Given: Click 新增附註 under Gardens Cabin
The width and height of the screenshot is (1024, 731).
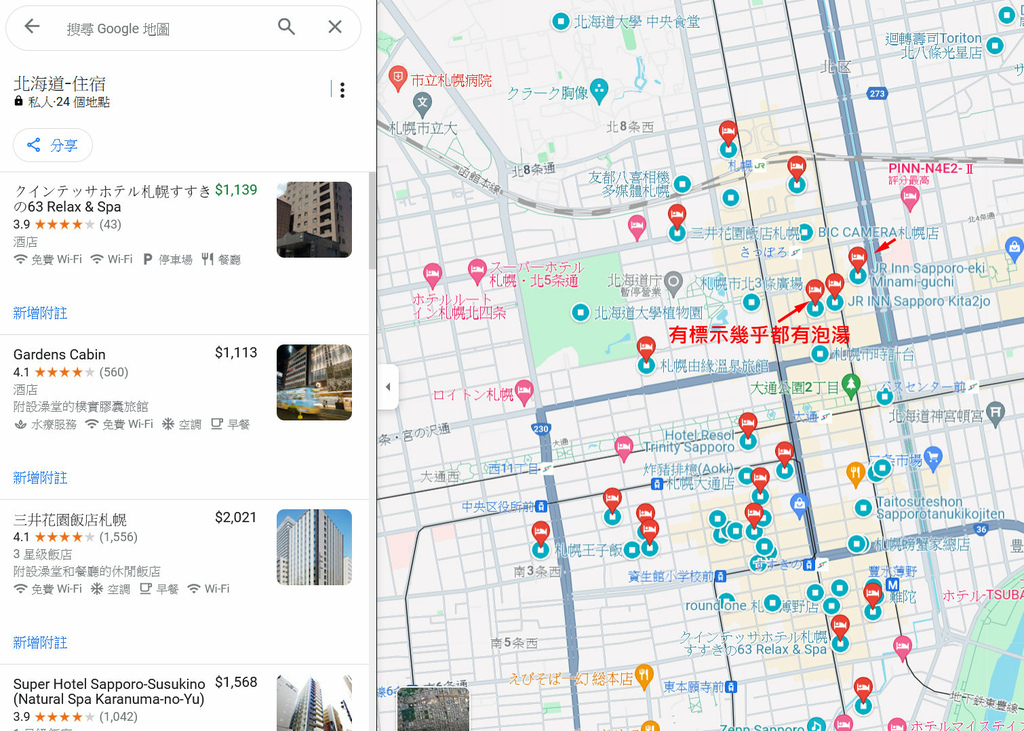Looking at the screenshot, I should (x=40, y=478).
